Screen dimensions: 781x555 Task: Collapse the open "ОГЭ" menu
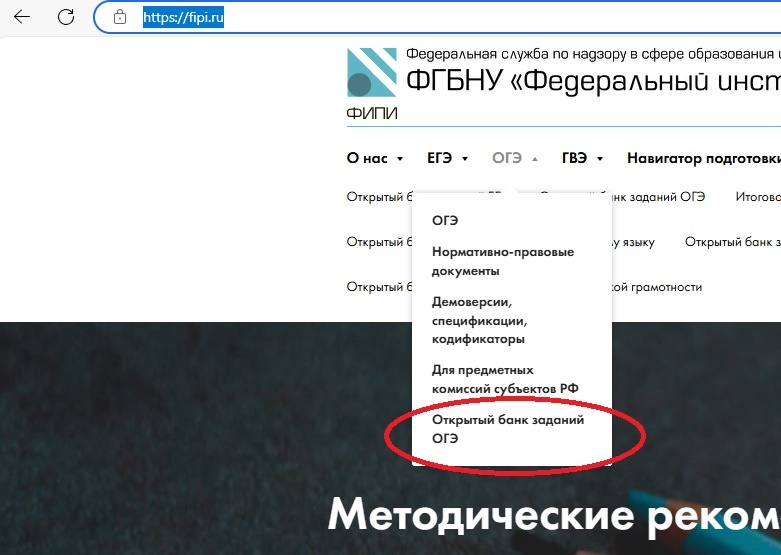[515, 158]
